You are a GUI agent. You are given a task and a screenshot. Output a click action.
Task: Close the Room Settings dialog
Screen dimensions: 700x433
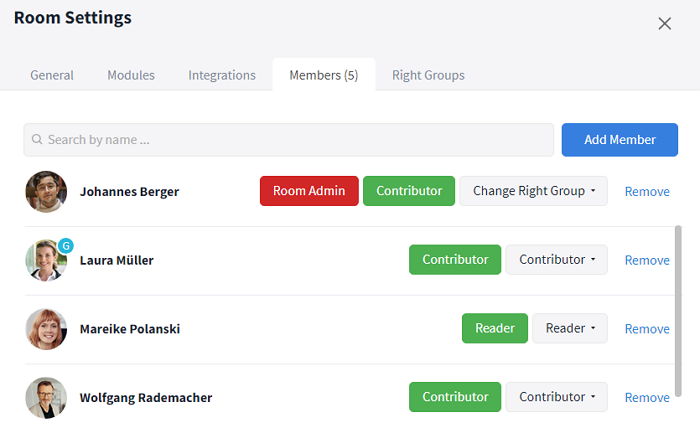click(x=665, y=24)
